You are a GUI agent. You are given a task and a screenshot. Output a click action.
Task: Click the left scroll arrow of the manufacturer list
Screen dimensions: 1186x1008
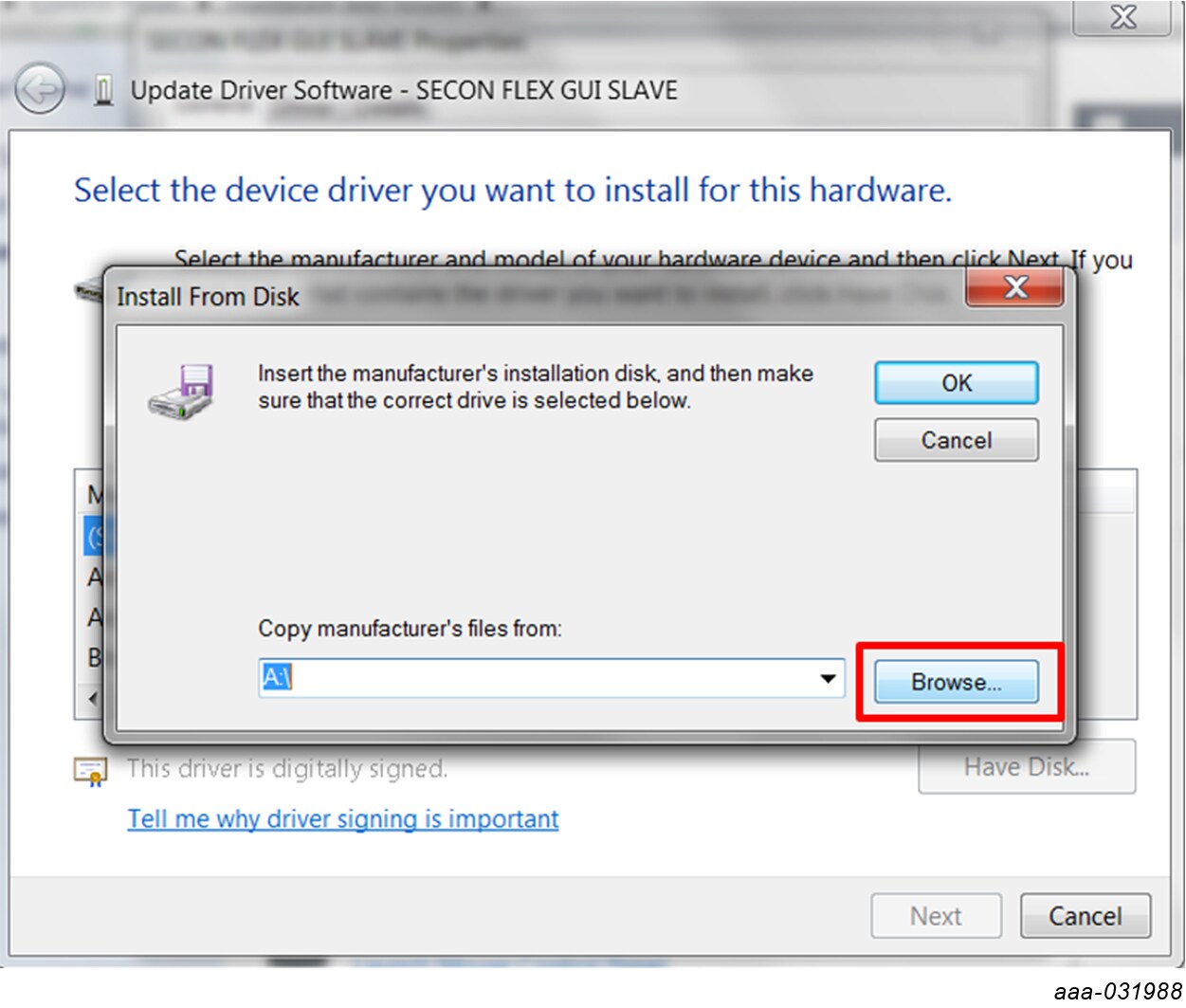click(93, 699)
